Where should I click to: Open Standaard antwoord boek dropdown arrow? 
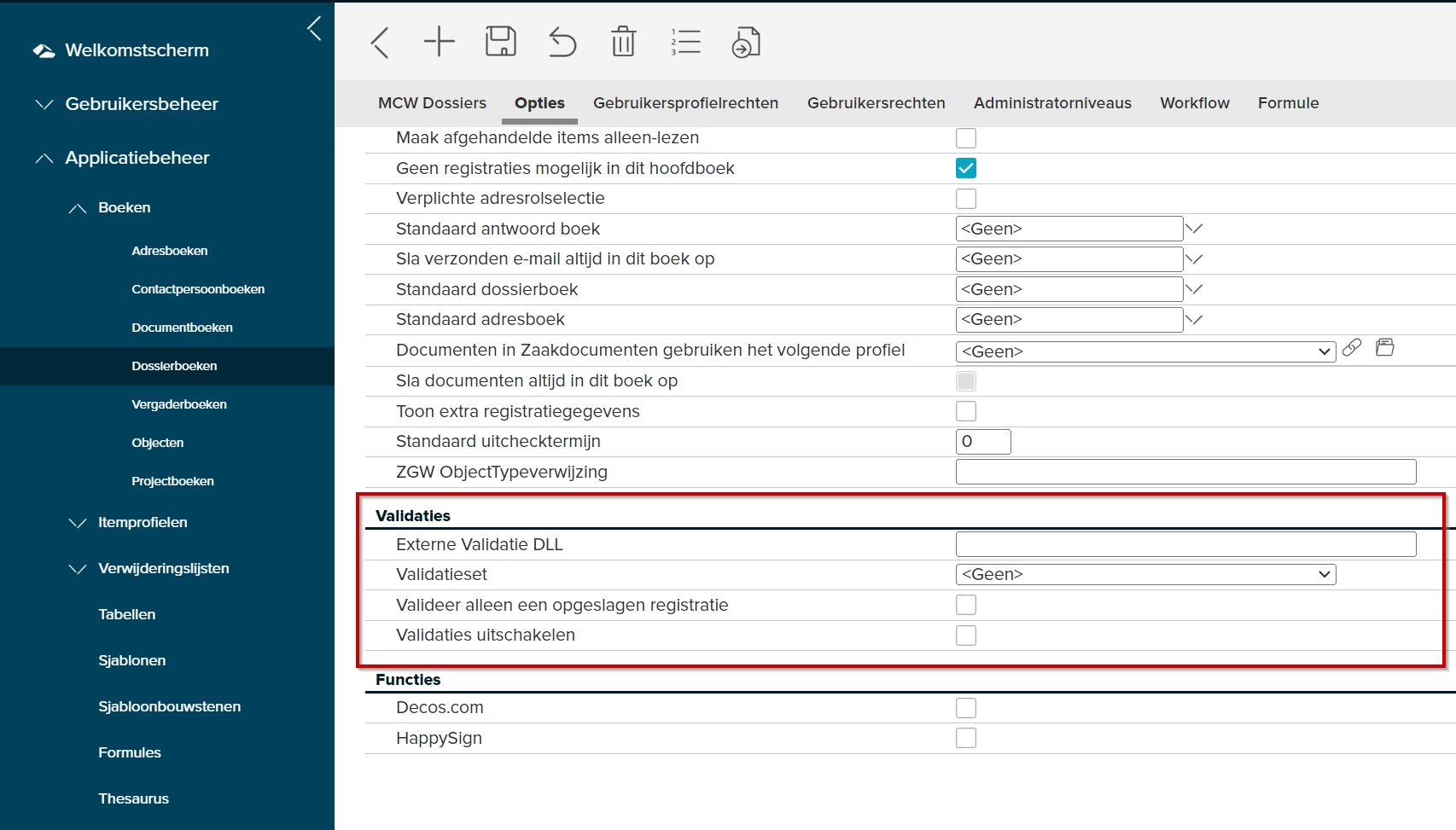click(x=1194, y=229)
